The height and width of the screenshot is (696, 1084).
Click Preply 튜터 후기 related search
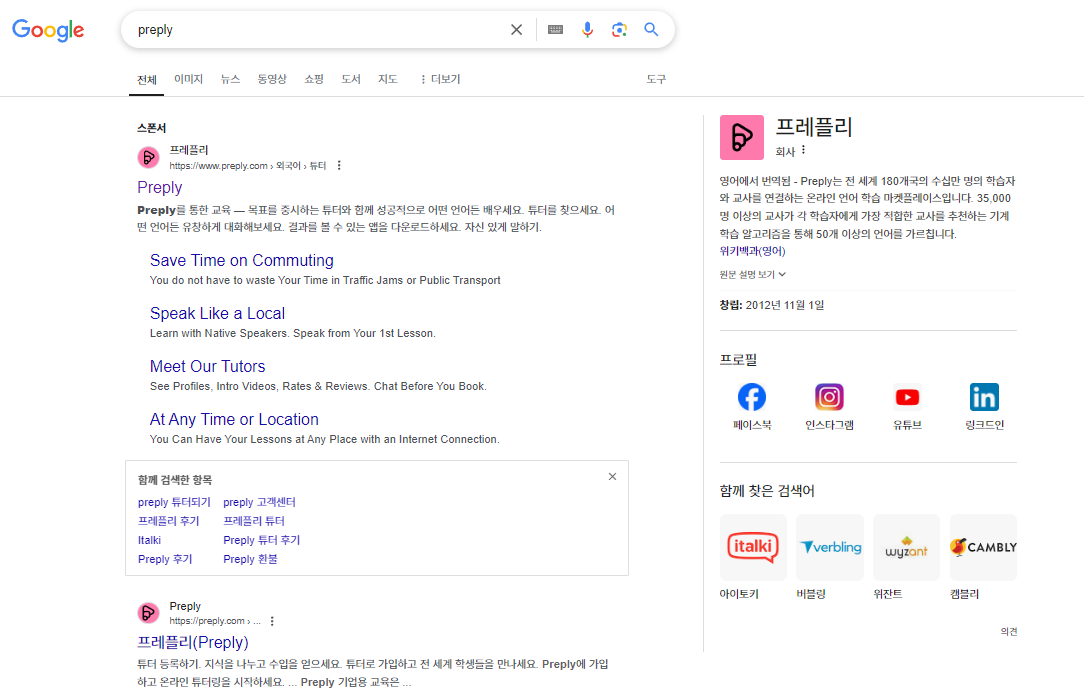point(261,540)
